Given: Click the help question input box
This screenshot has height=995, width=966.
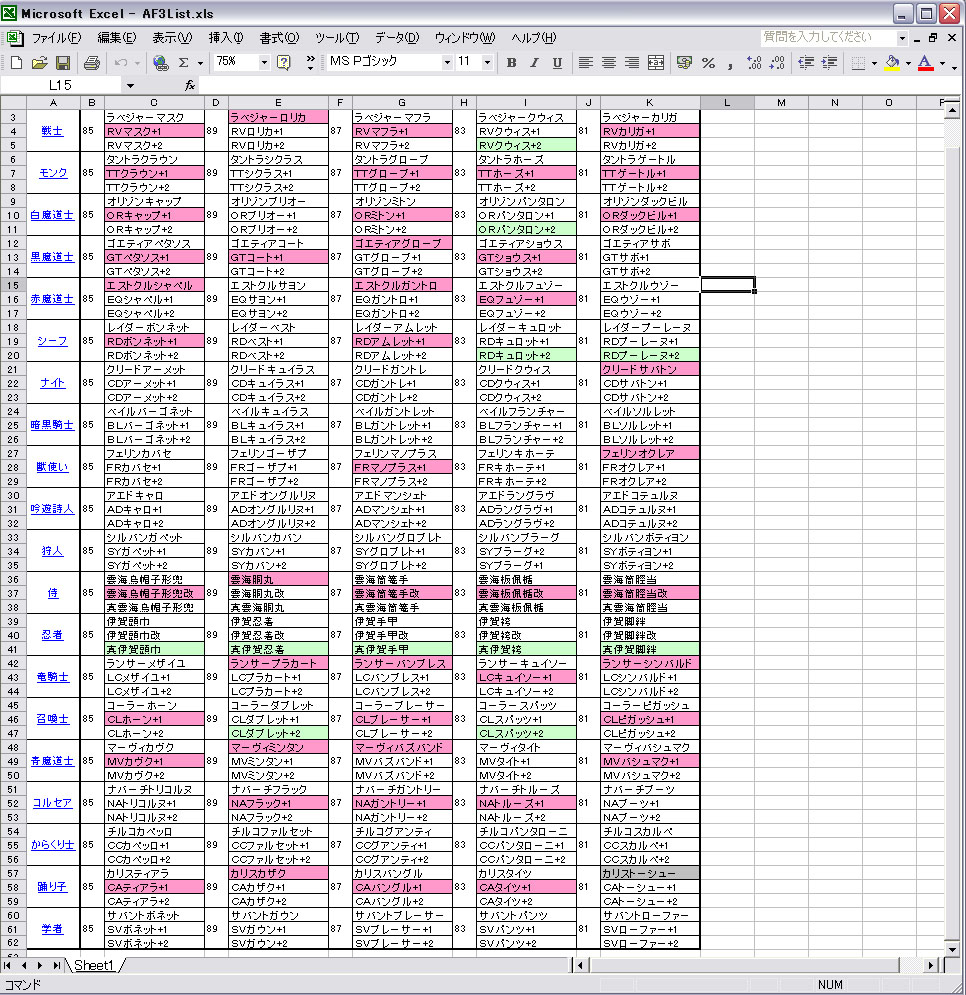Looking at the screenshot, I should tap(828, 37).
